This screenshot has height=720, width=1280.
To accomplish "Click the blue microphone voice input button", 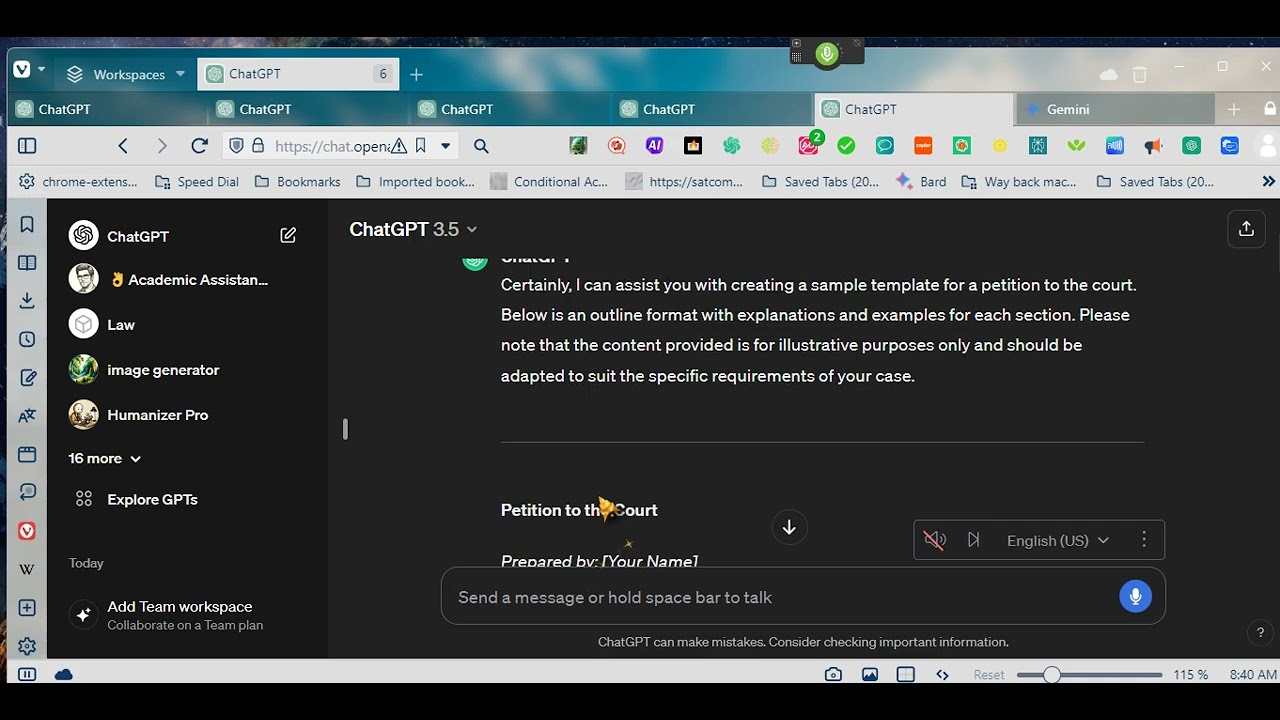I will coord(1135,597).
